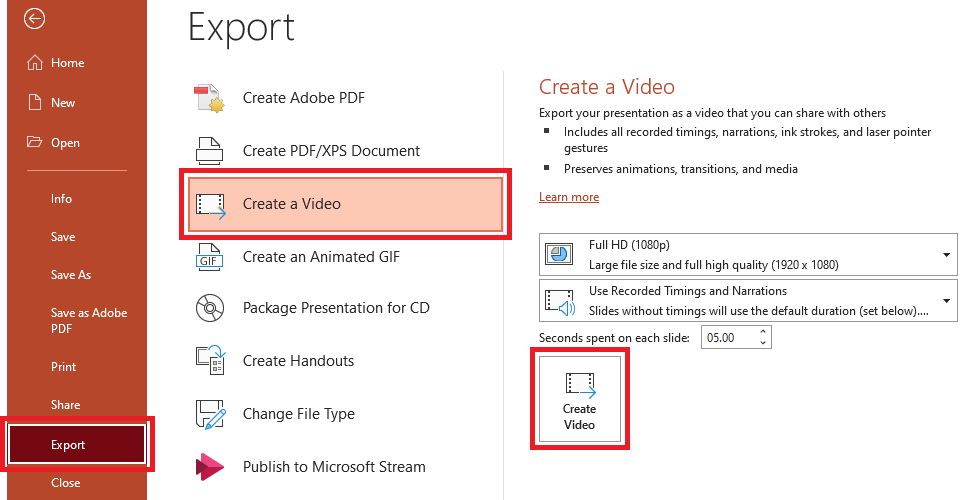The height and width of the screenshot is (500, 970).
Task: Click the PDF/XPS printer icon
Action: tap(209, 150)
